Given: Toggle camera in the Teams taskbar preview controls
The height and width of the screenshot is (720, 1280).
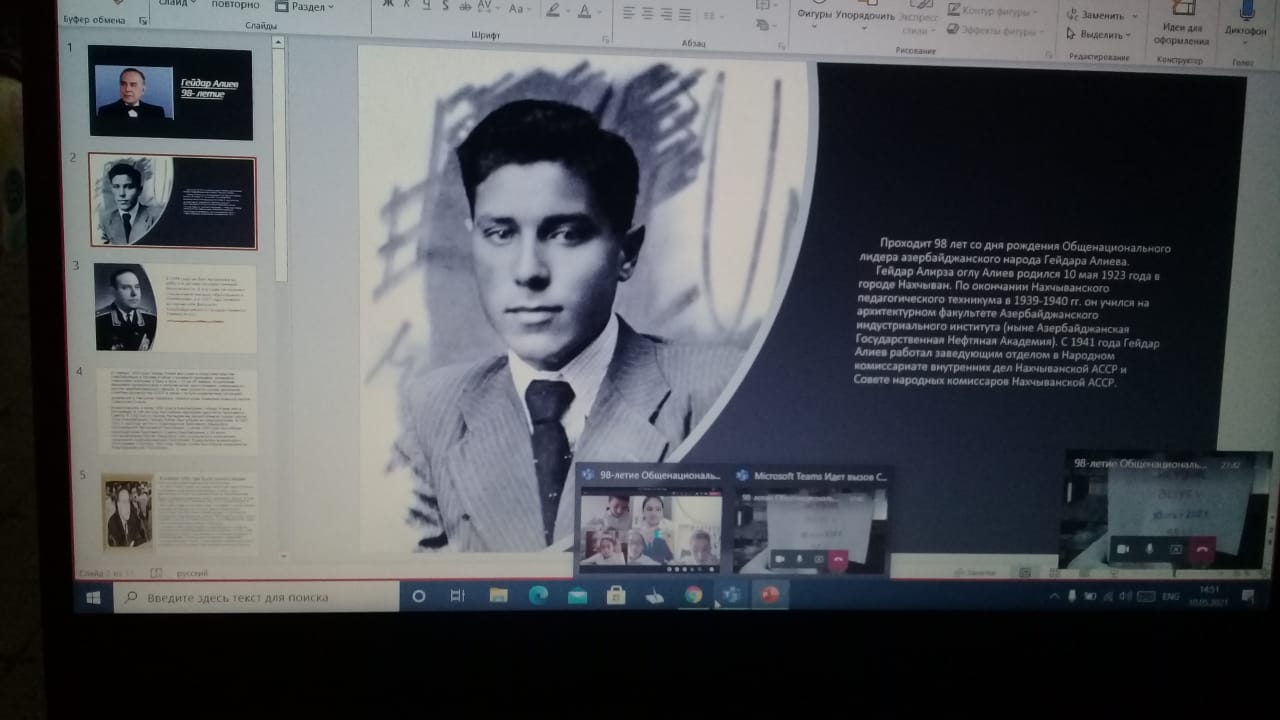Looking at the screenshot, I should coord(778,559).
